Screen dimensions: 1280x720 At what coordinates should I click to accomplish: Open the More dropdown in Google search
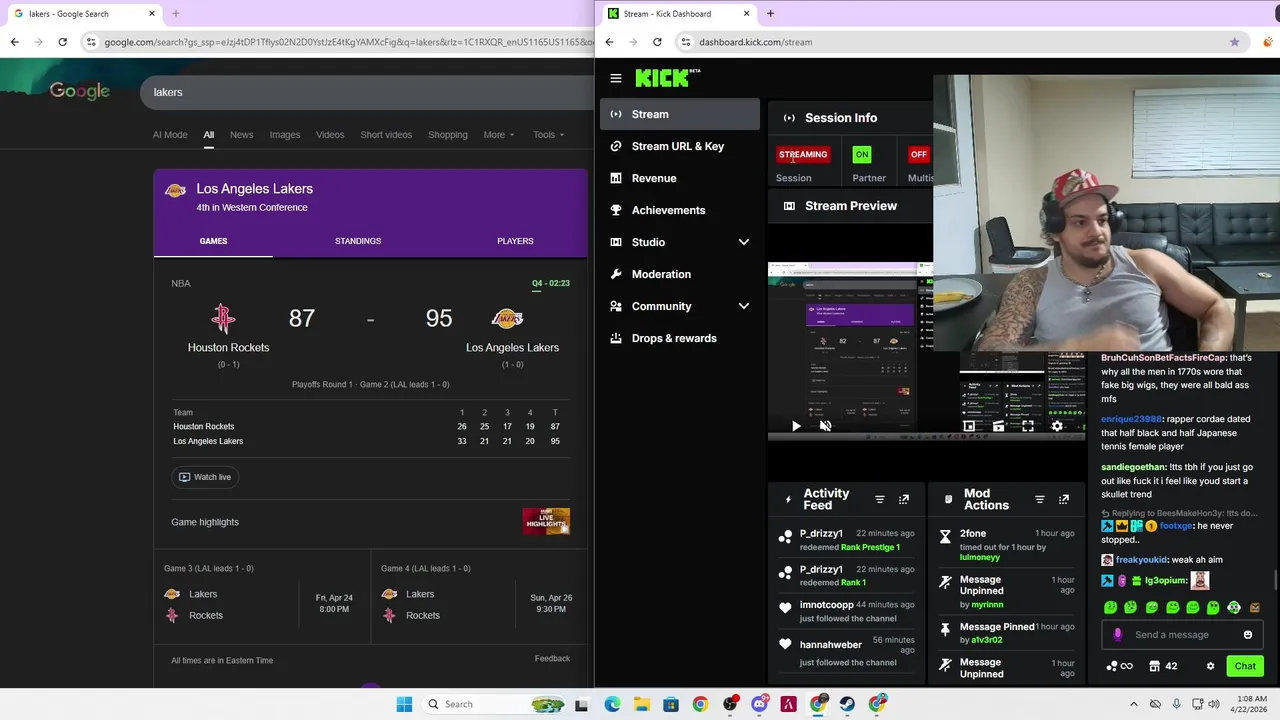[498, 135]
